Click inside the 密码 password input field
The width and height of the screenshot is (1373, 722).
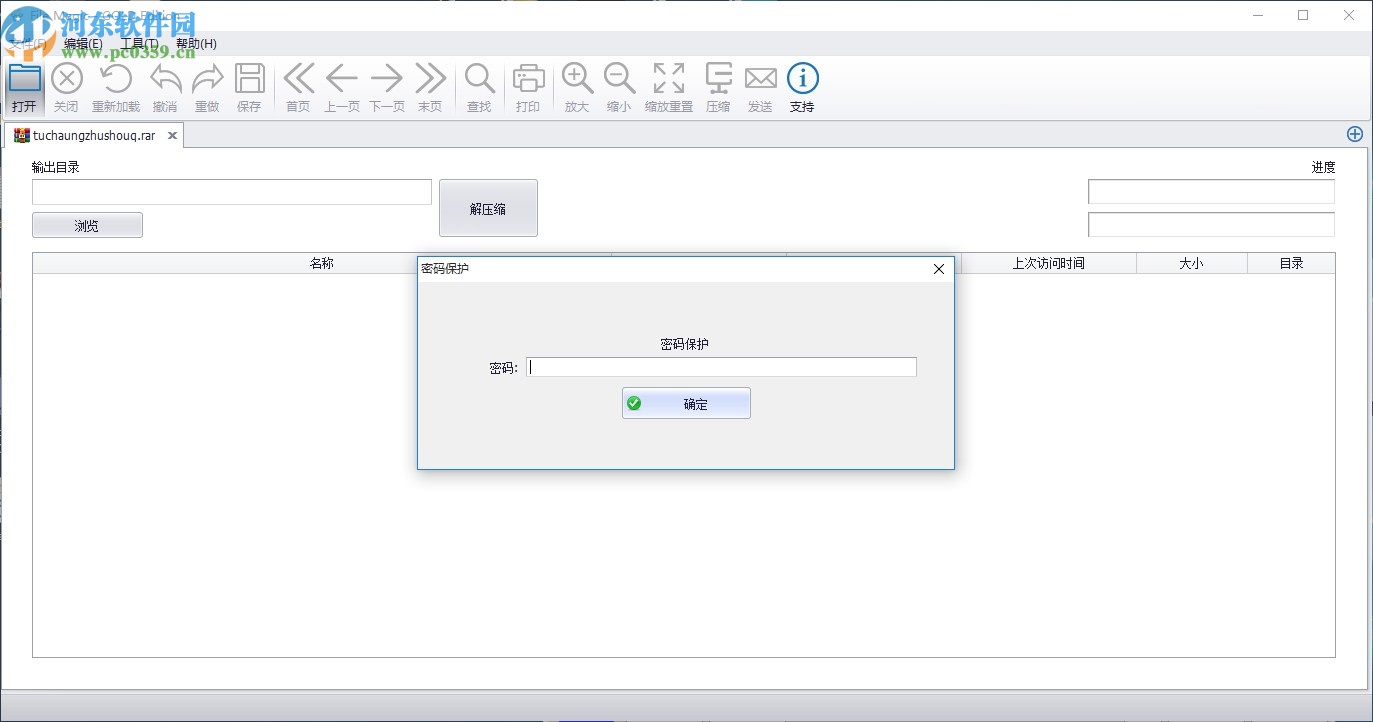[x=720, y=366]
